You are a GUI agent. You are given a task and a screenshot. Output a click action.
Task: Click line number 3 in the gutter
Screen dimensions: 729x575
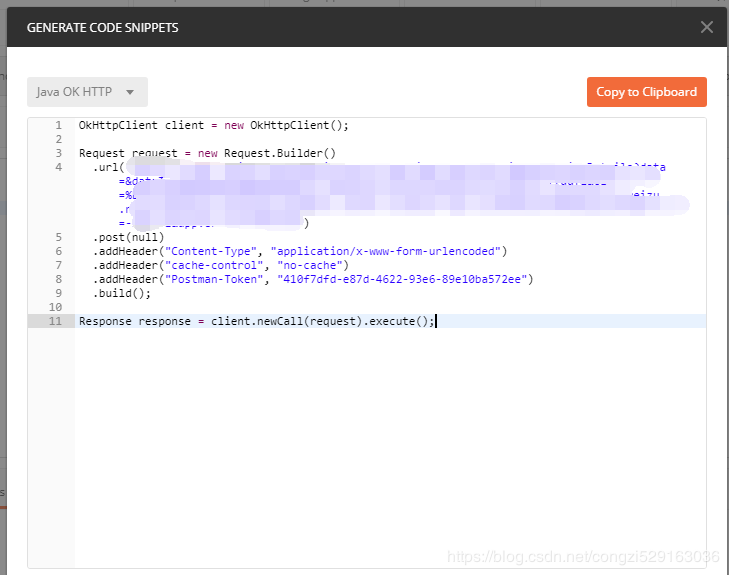click(58, 153)
